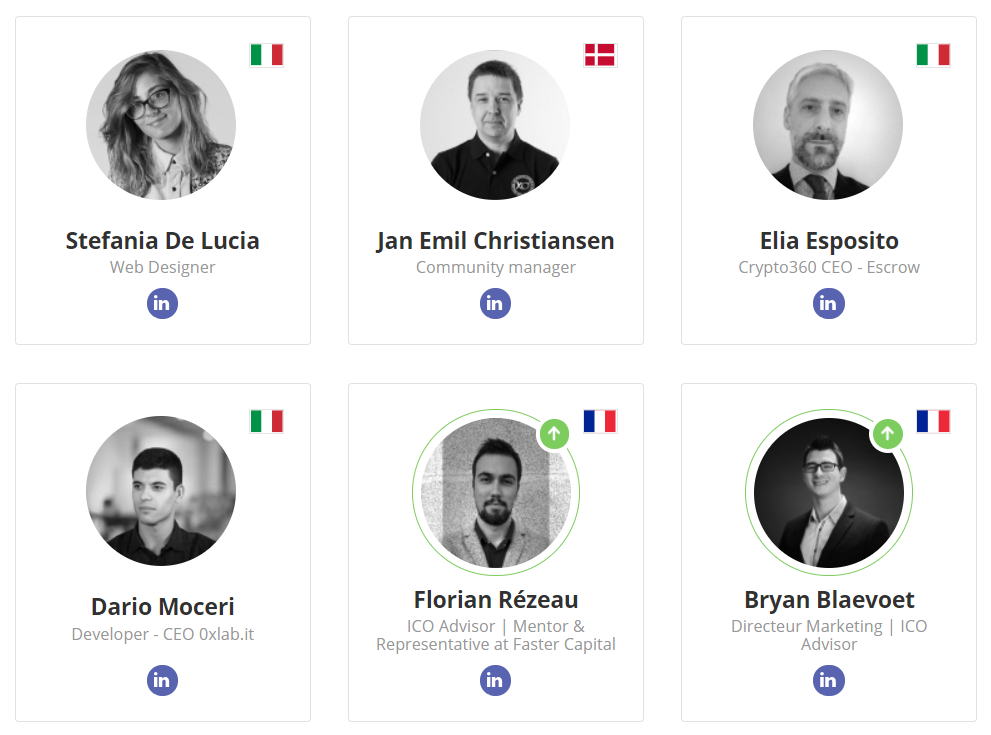Select Stefania De Lucia's profile photo
This screenshot has width=991, height=735.
161,125
